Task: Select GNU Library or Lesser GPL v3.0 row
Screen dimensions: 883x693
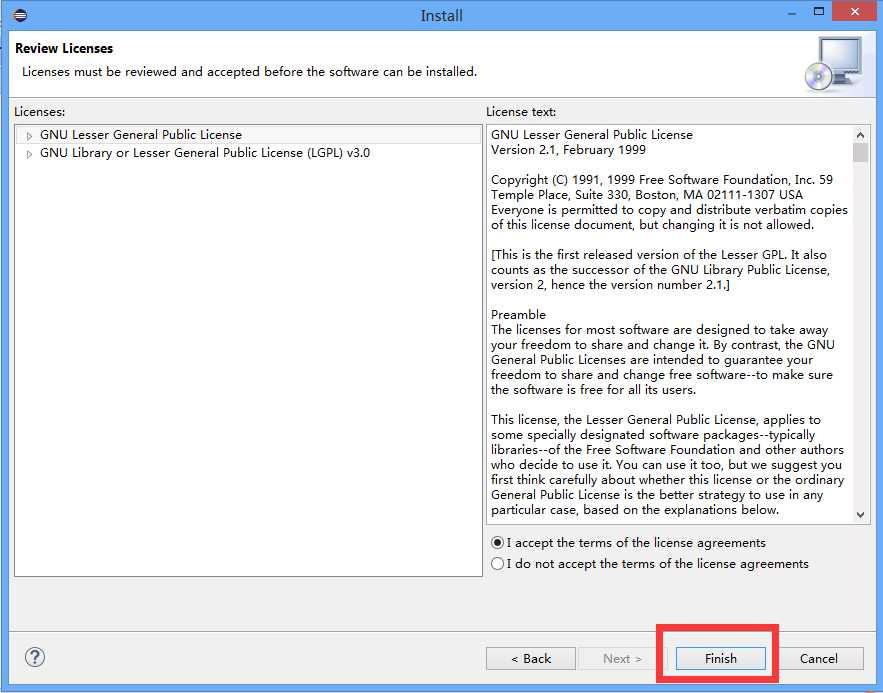Action: (x=248, y=153)
